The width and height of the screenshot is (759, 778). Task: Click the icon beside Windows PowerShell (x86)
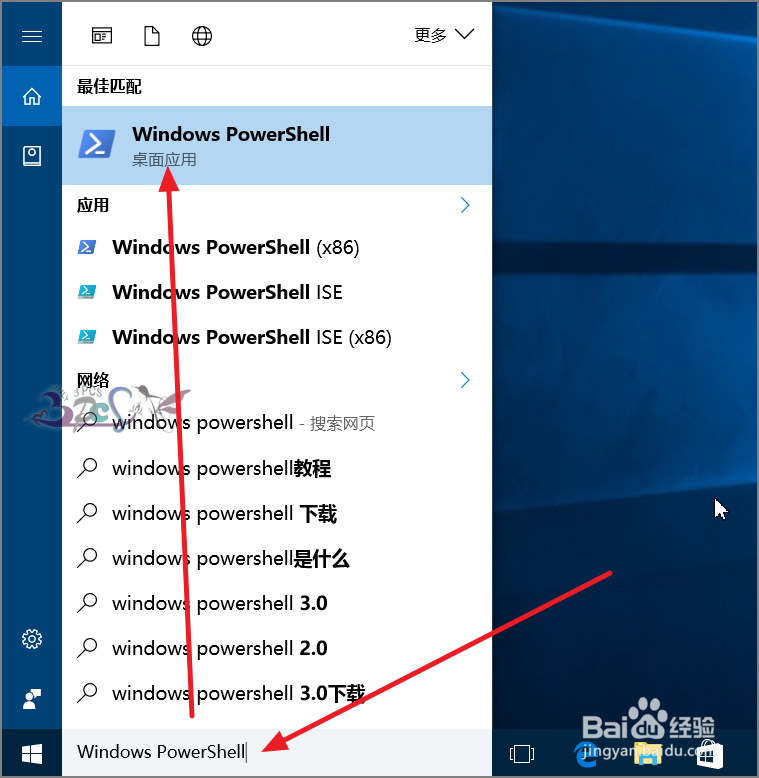coord(87,247)
